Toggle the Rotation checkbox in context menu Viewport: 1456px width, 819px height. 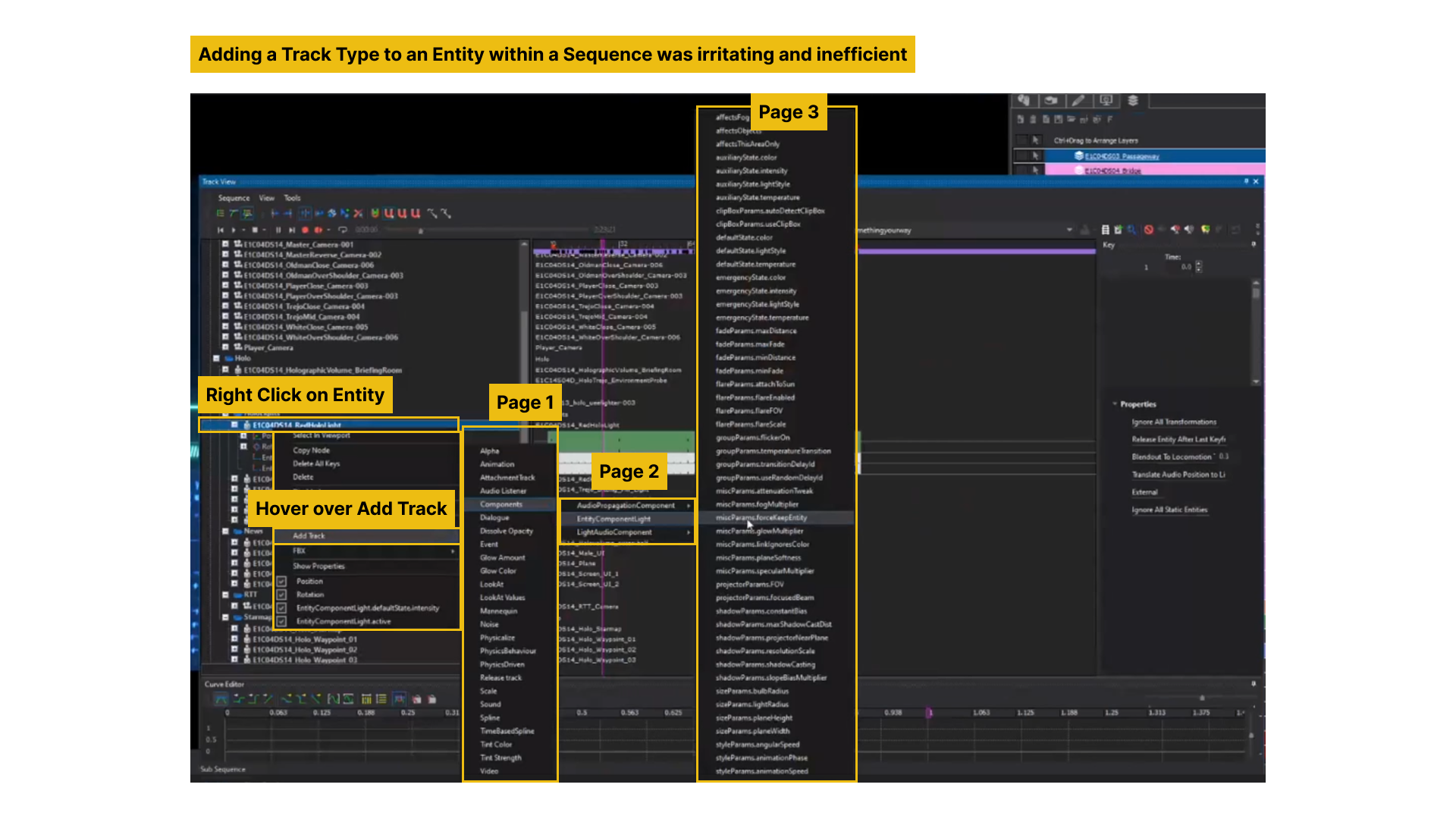coord(281,595)
